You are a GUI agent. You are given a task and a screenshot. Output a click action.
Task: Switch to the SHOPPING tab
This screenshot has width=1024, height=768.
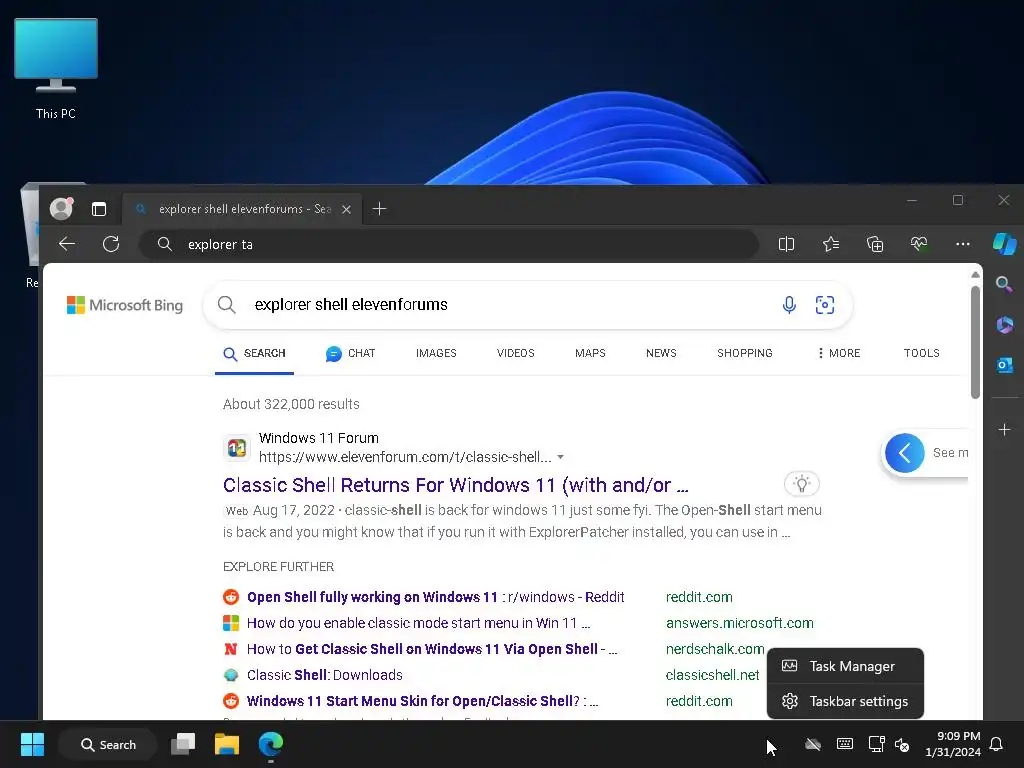744,353
